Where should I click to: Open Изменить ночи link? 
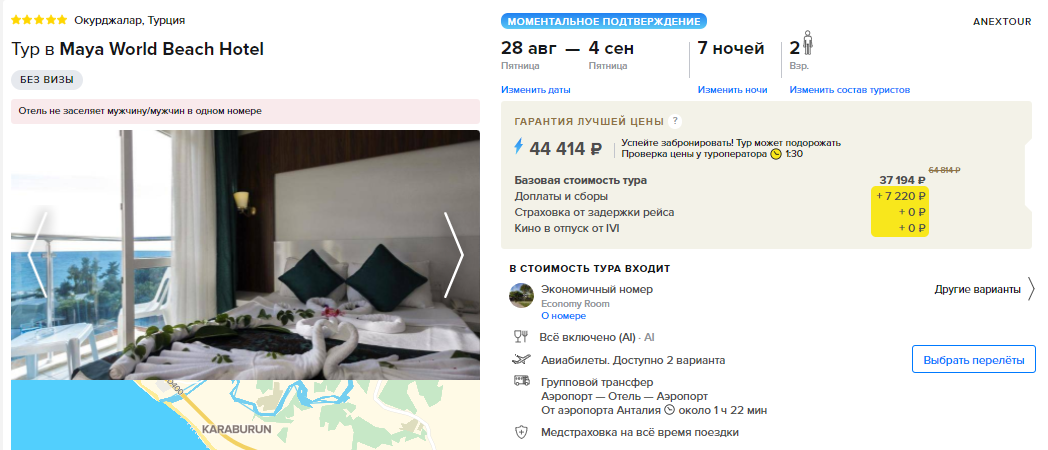click(x=733, y=90)
